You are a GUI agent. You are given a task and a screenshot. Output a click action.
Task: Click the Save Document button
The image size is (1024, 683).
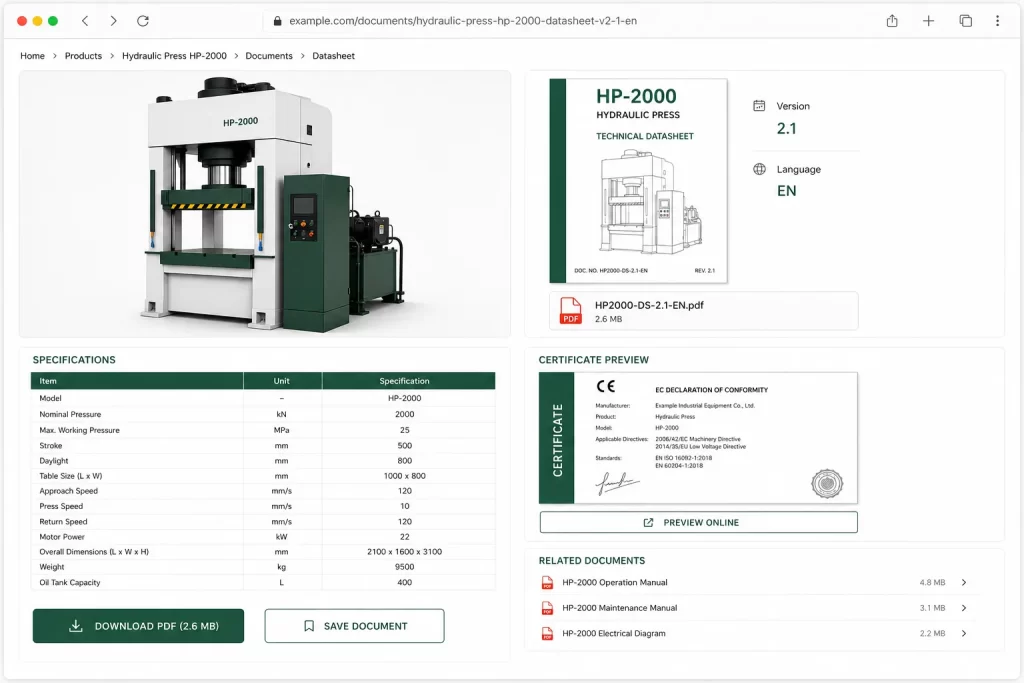click(x=355, y=626)
